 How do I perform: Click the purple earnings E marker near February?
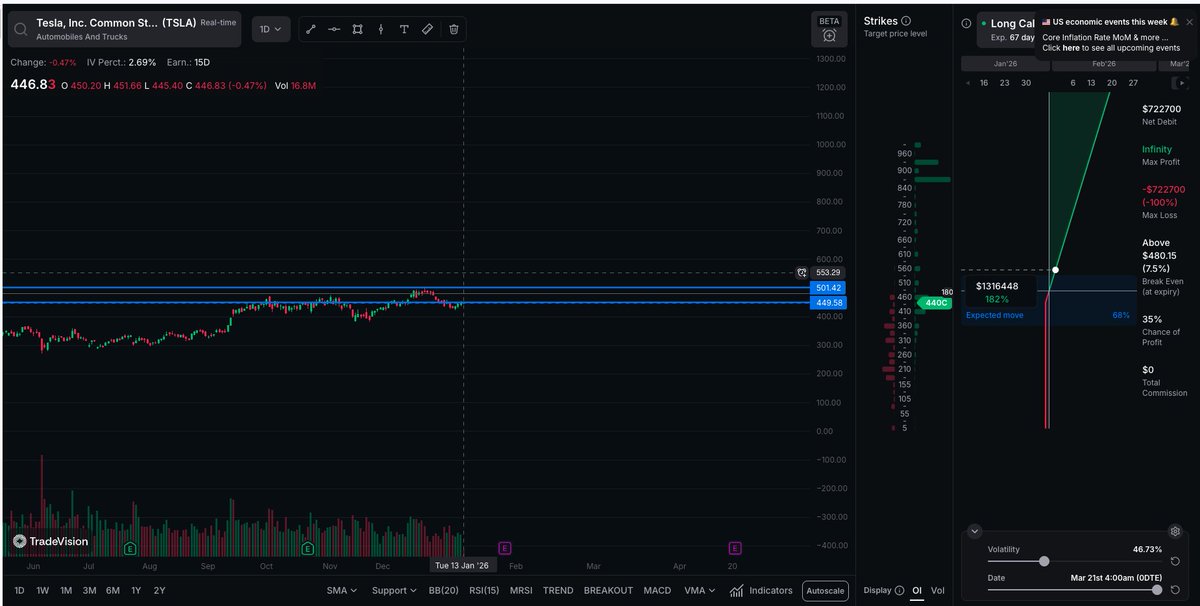pos(504,548)
